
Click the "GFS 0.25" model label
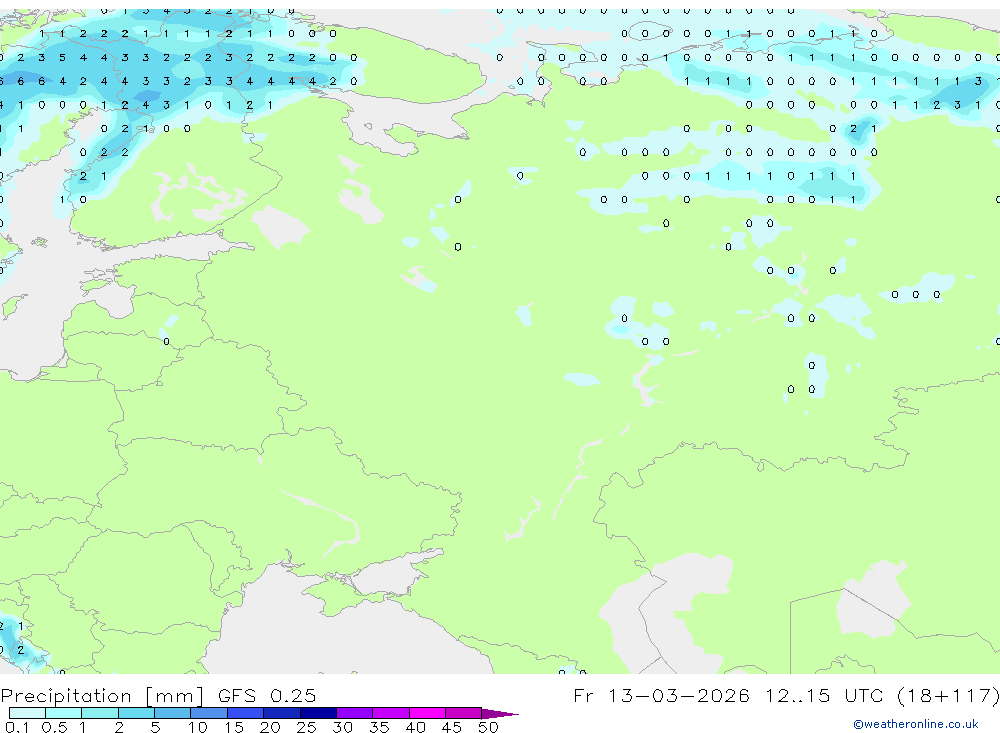(267, 695)
